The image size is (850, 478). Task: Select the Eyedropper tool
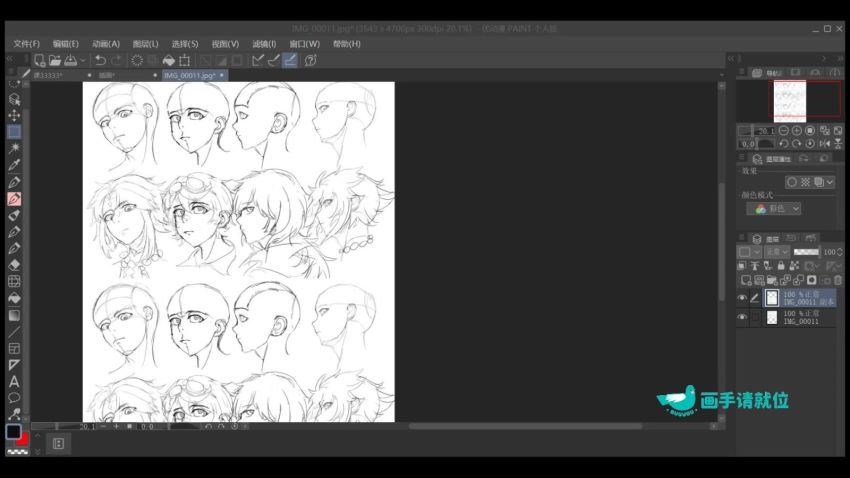pos(14,165)
